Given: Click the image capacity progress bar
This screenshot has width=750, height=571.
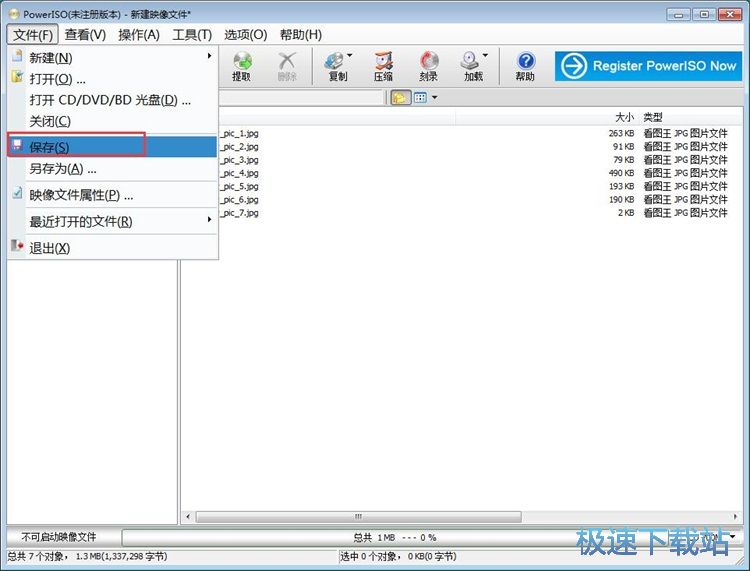Looking at the screenshot, I should pos(395,538).
